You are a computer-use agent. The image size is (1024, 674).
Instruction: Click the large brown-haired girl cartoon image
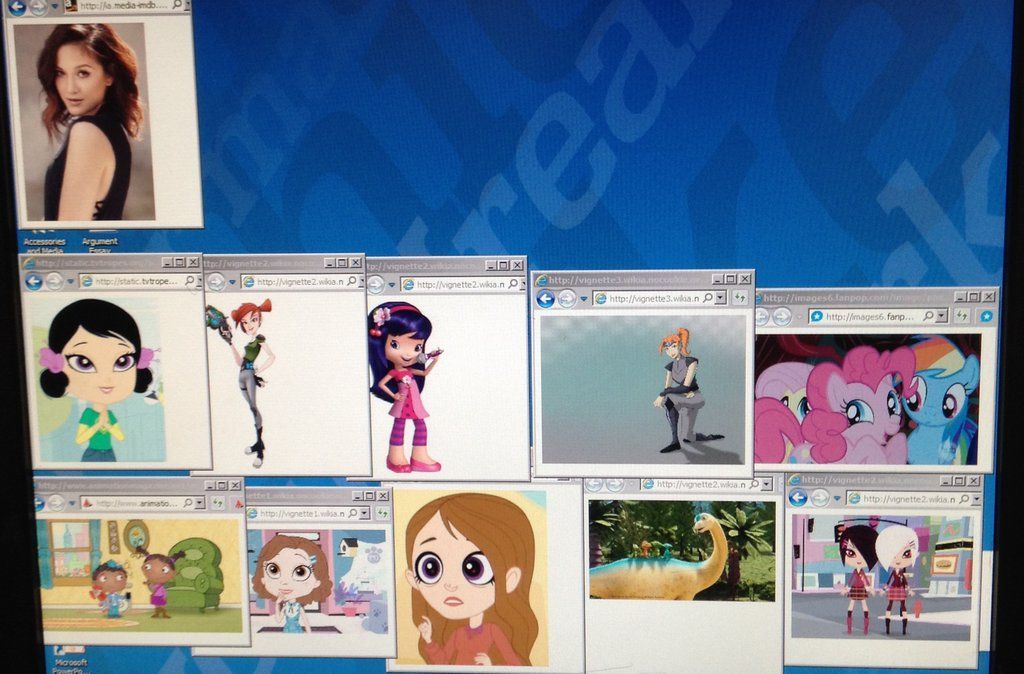pyautogui.click(x=471, y=578)
